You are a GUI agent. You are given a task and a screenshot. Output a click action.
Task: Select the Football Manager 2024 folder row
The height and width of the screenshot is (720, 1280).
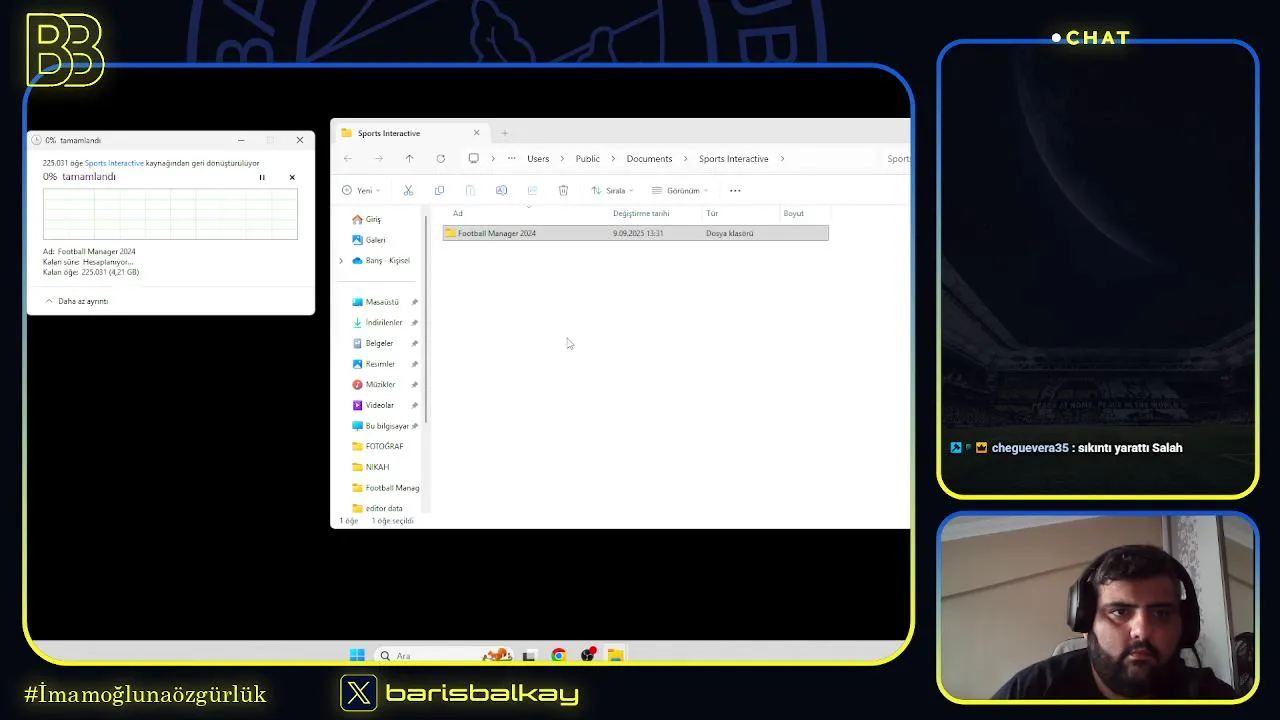pyautogui.click(x=636, y=233)
